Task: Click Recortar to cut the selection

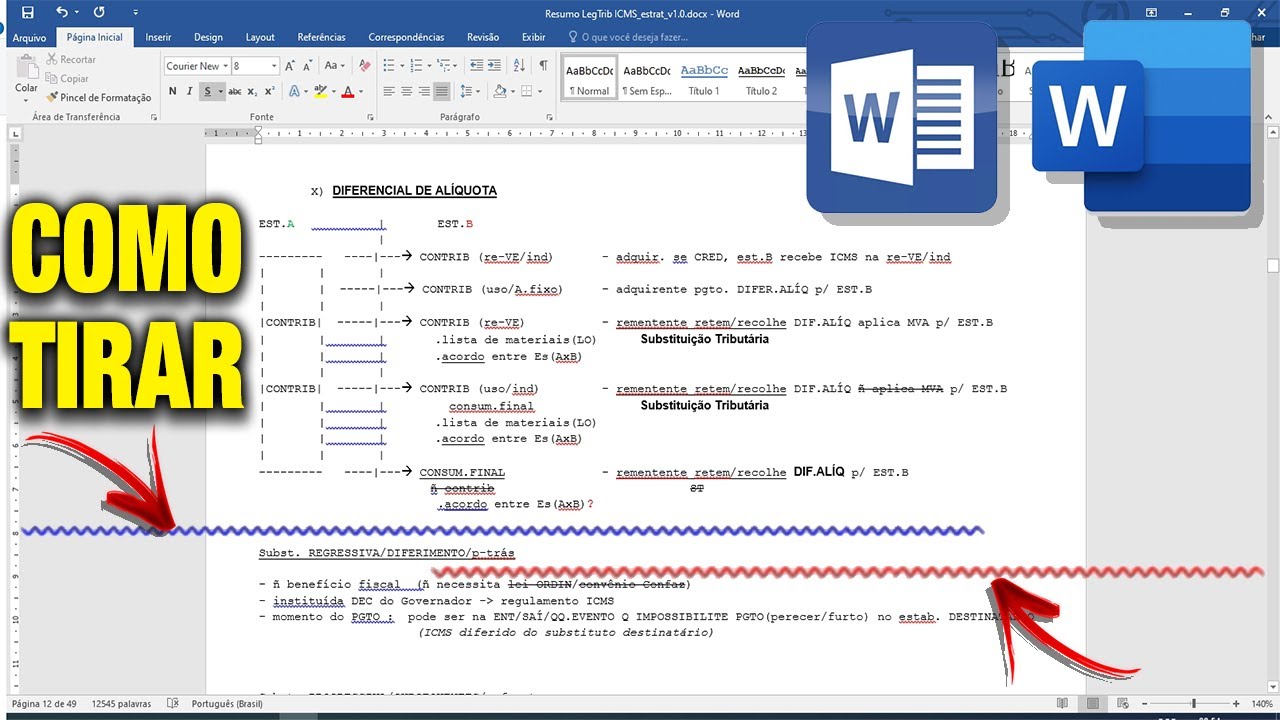Action: 71,59
